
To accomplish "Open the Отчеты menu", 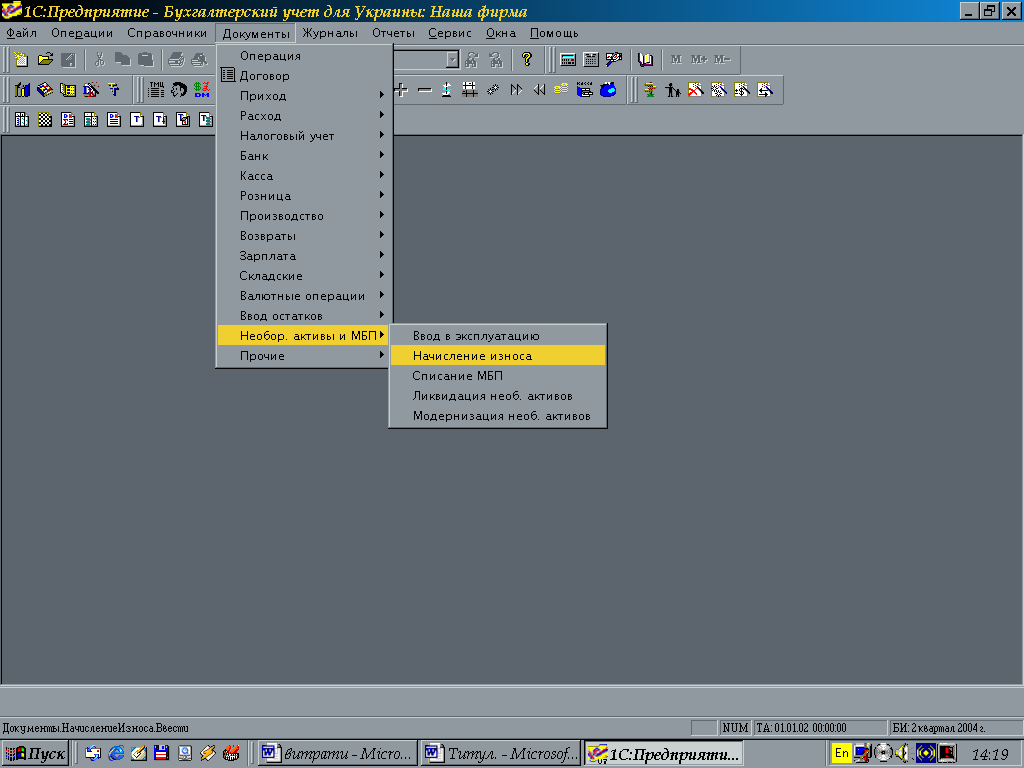I will (394, 33).
